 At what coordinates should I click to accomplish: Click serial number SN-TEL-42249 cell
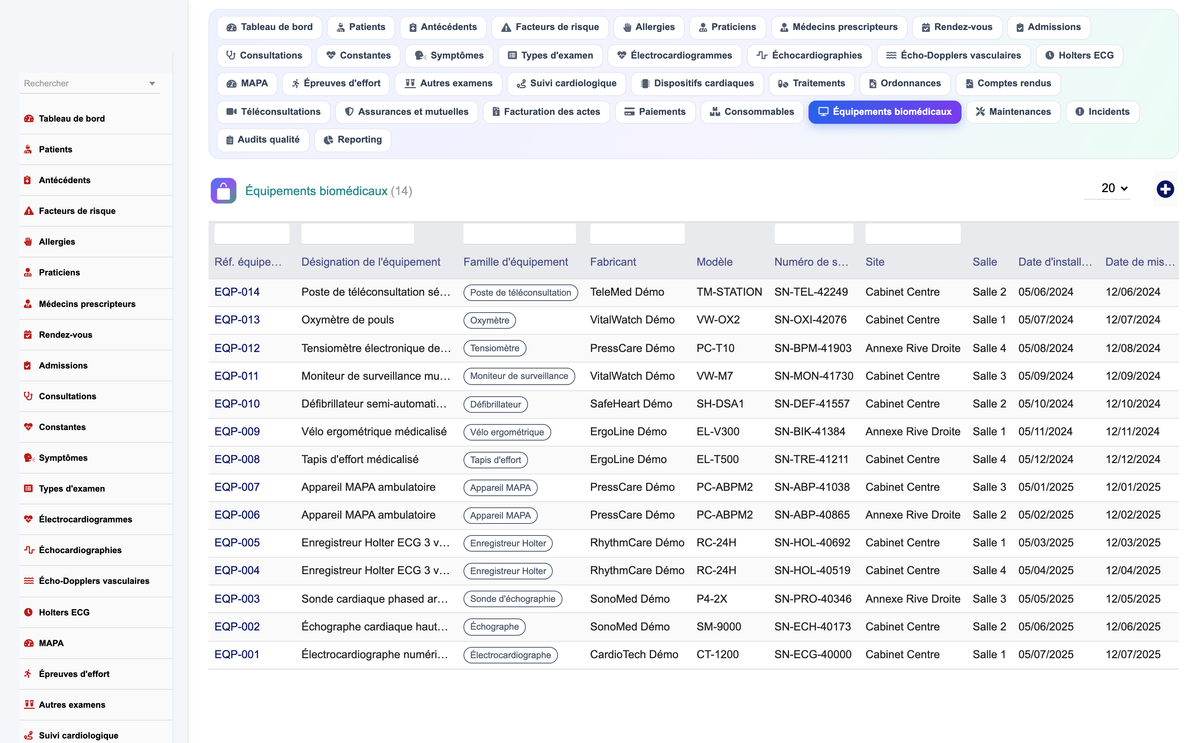tap(811, 292)
